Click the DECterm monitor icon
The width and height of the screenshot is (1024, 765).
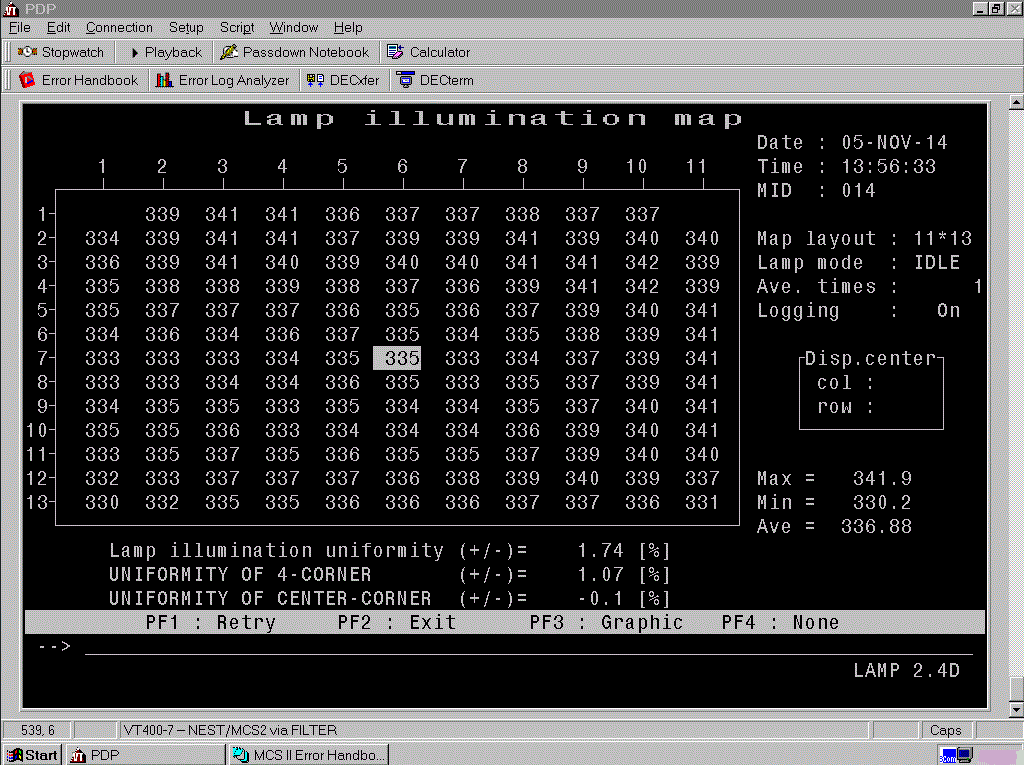[x=406, y=80]
